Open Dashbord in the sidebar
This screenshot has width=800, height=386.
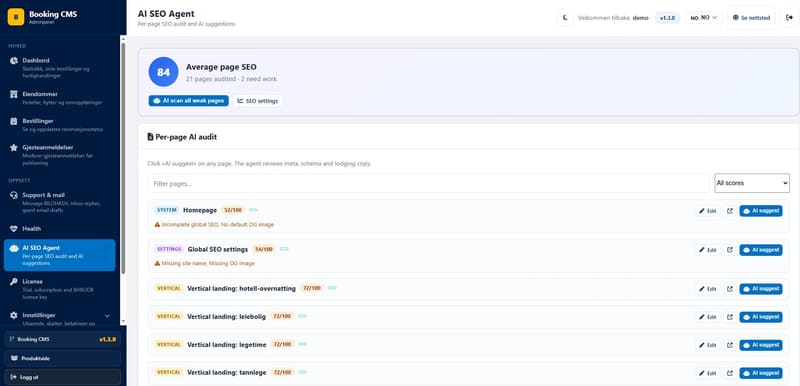pyautogui.click(x=60, y=67)
